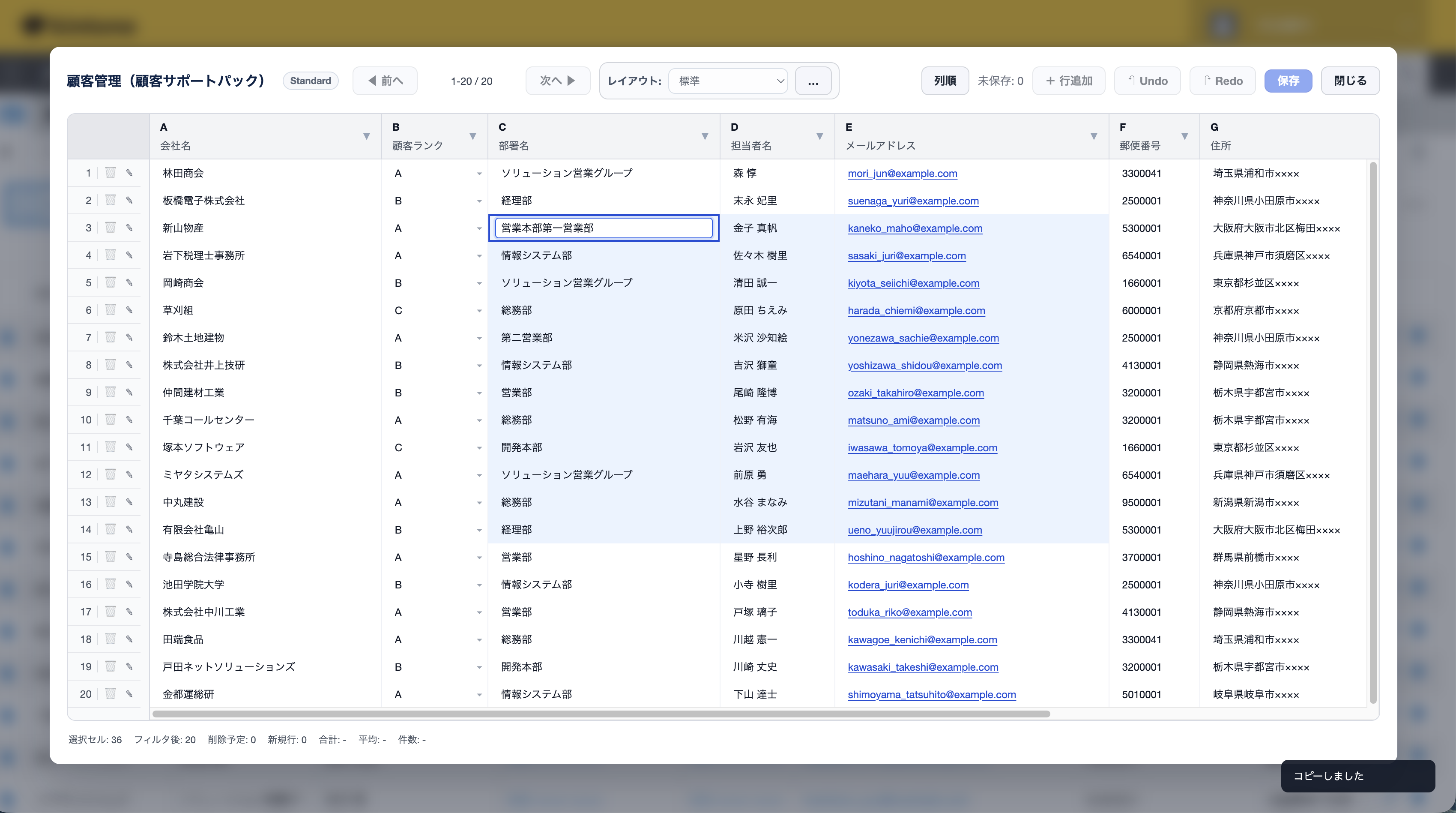Viewport: 1456px width, 813px height.
Task: Click pencil icon on row 17
Action: tap(129, 612)
